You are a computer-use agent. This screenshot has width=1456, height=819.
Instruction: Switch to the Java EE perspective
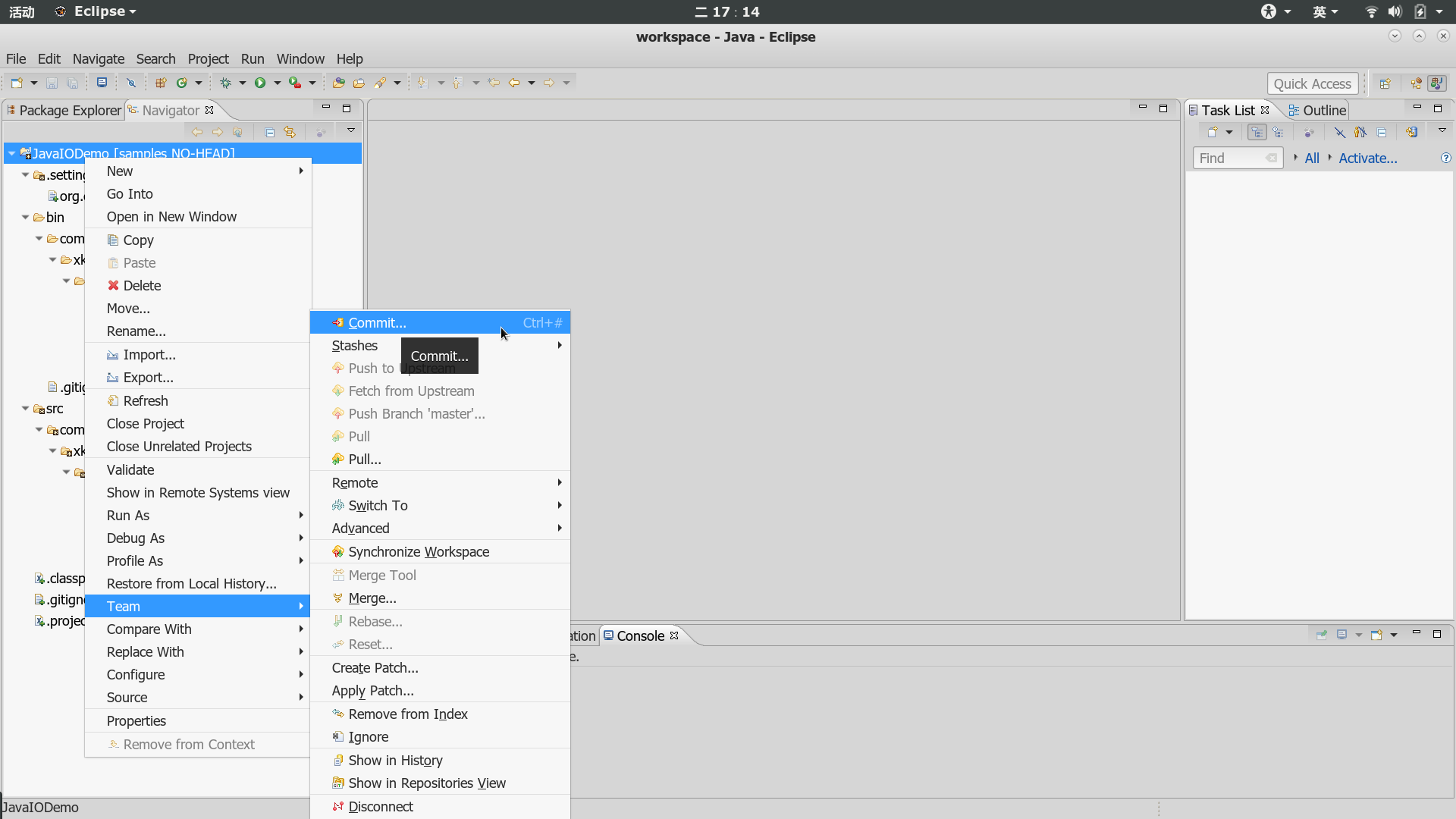(x=1416, y=83)
